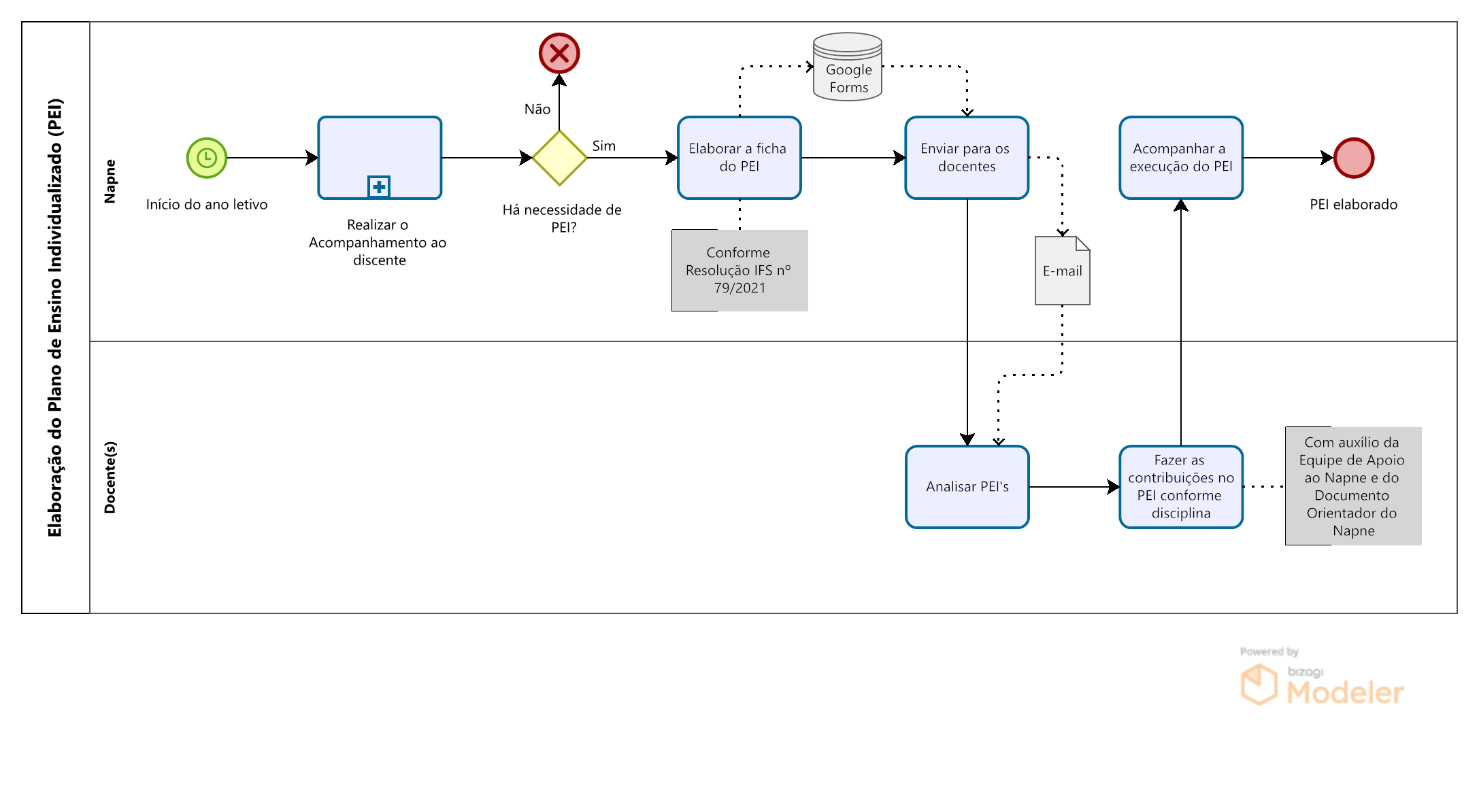1479x812 pixels.
Task: Select the Enviar para os docentes task
Action: (x=967, y=158)
